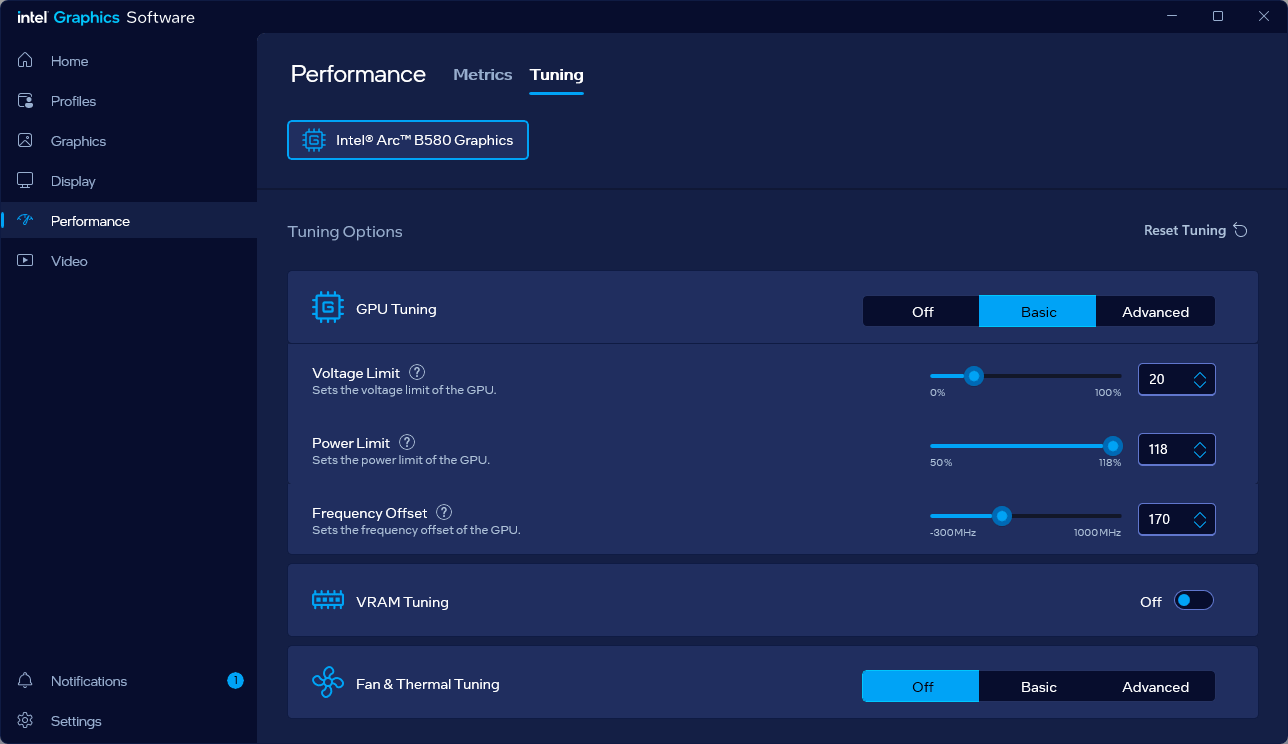Set Fan & Thermal Tuning to Off
This screenshot has width=1288, height=744.
tap(921, 687)
